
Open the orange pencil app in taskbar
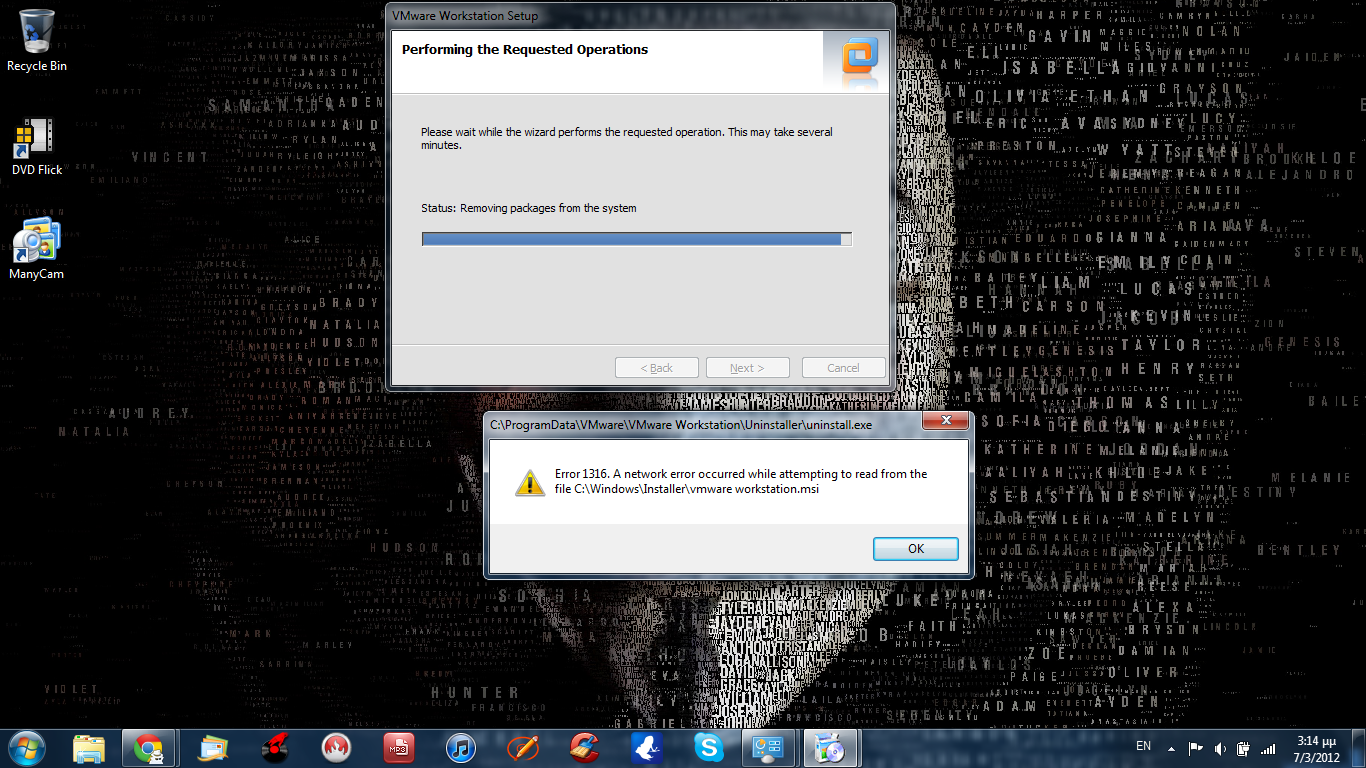tap(522, 748)
